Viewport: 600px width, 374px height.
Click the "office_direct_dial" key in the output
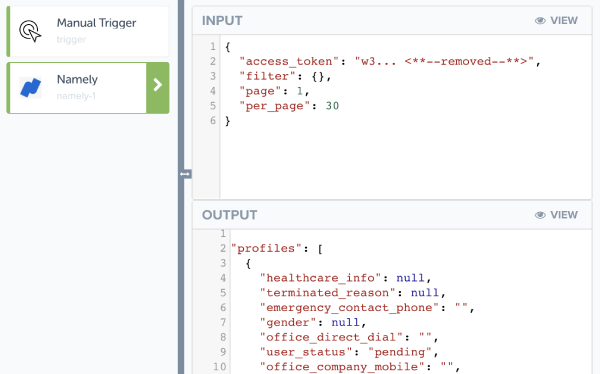(331, 337)
